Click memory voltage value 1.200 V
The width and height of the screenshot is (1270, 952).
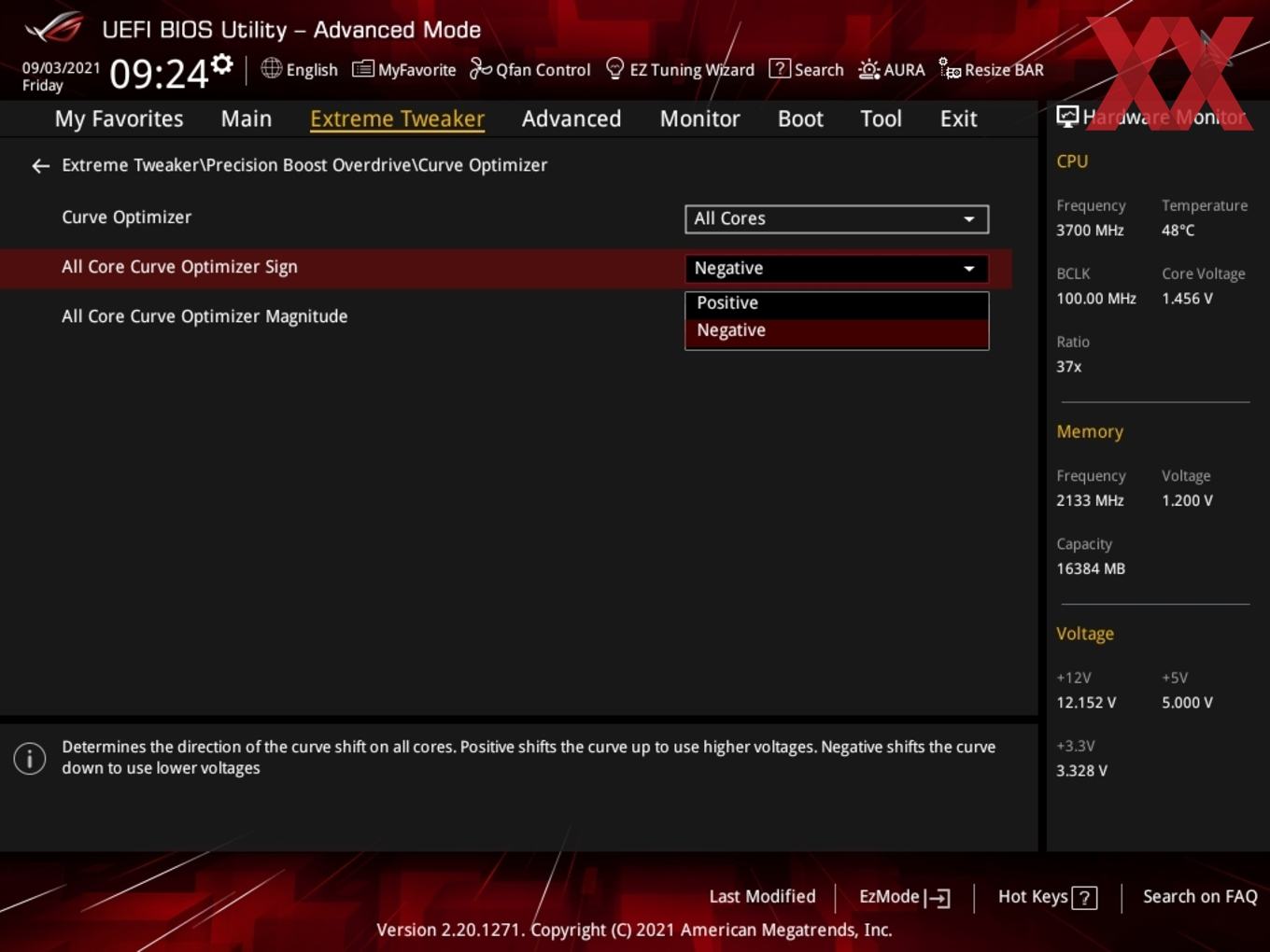tap(1187, 500)
